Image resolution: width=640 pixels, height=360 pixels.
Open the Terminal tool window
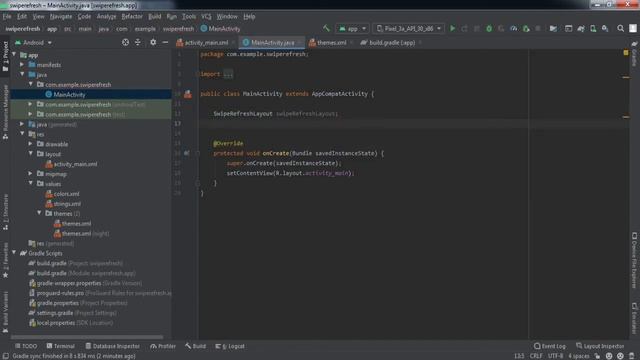60,346
